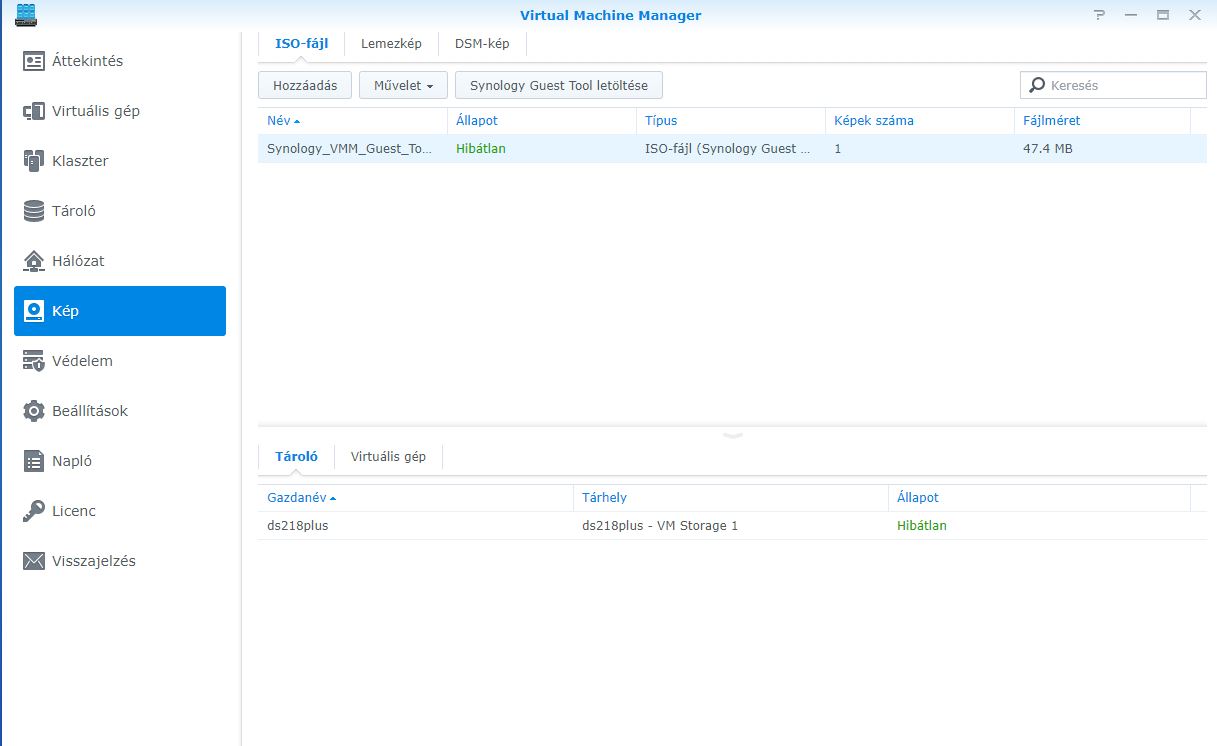Open Hálózat network icon
Screen dimensions: 1217x746
(34, 261)
